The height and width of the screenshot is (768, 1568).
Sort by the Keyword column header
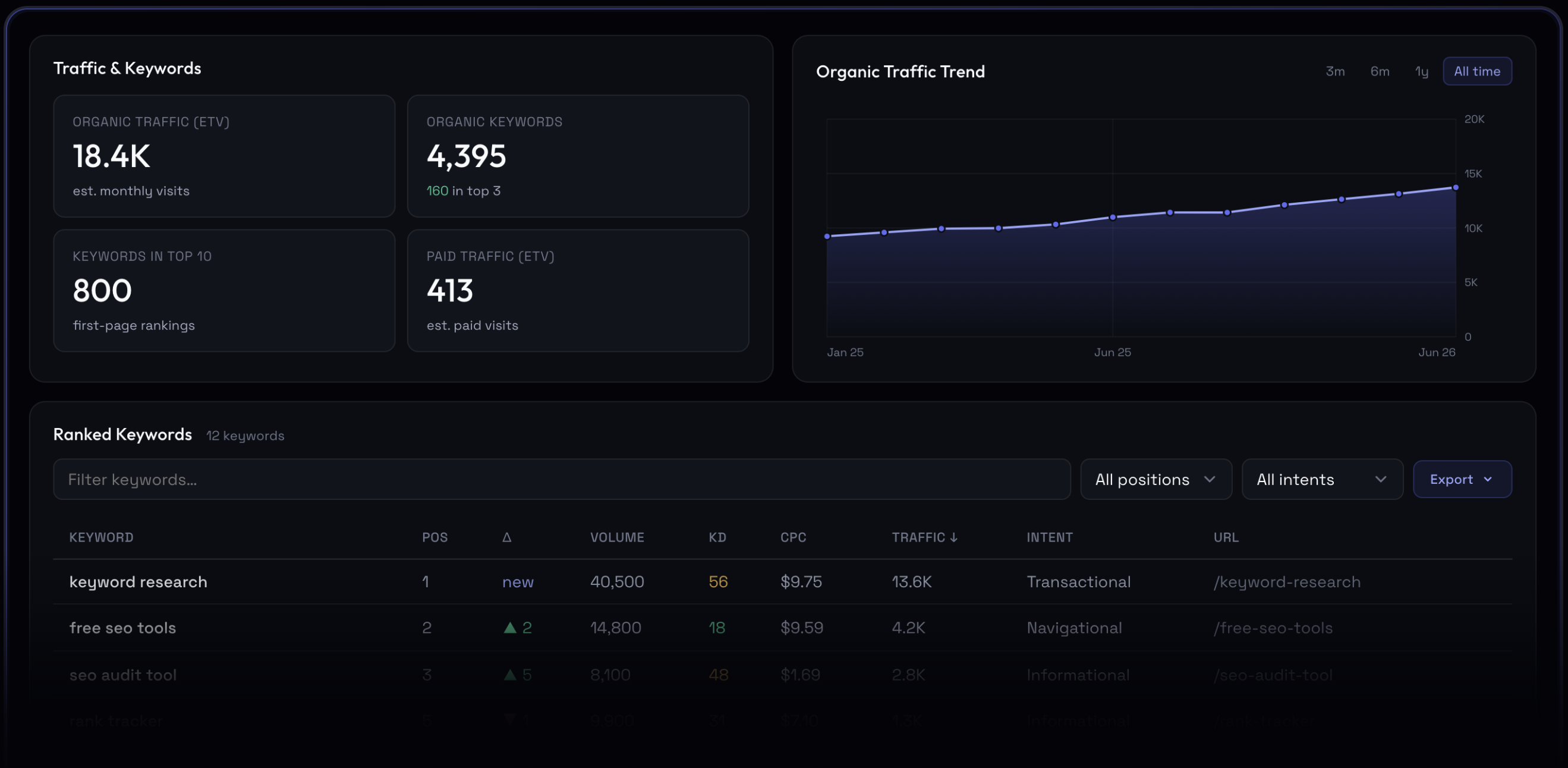coord(101,537)
